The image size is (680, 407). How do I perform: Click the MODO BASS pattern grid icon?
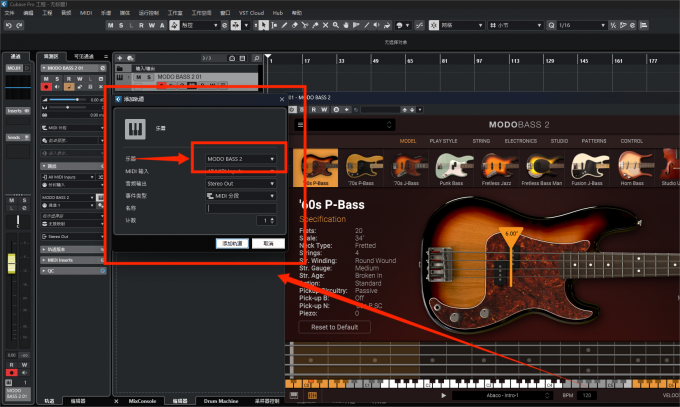[312, 395]
